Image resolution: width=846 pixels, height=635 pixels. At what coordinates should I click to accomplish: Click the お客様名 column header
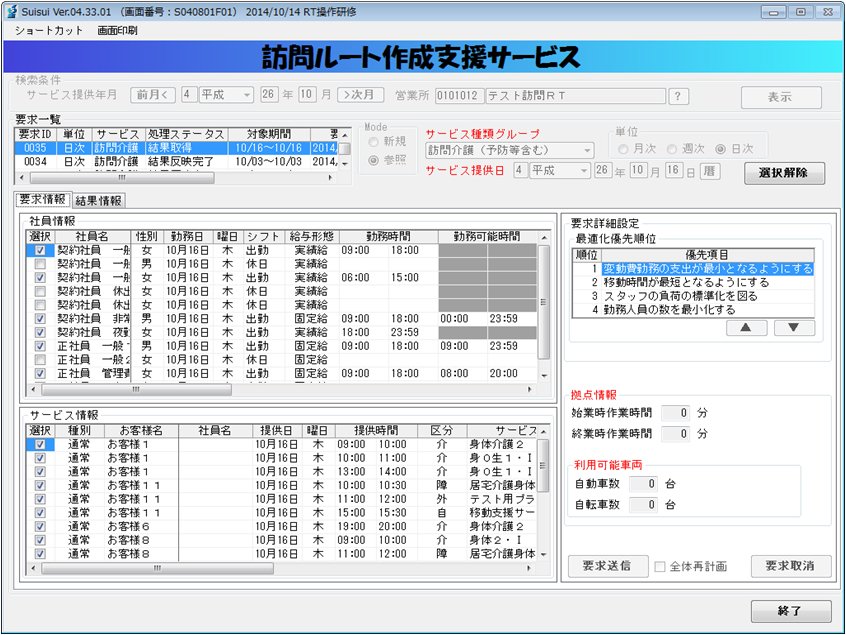point(141,431)
